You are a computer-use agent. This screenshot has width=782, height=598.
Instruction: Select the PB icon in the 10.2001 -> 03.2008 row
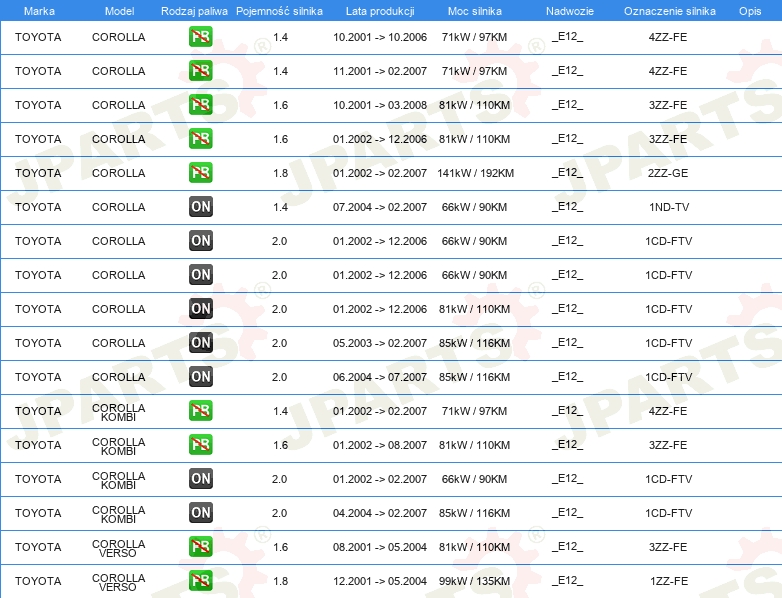pyautogui.click(x=200, y=105)
